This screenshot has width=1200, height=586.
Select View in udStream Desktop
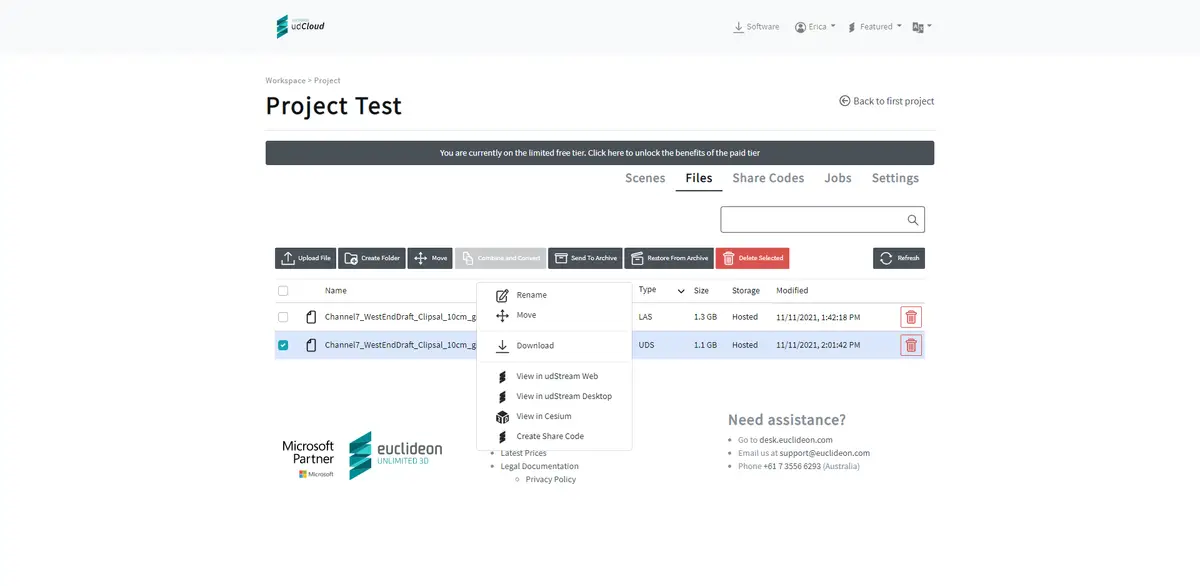tap(554, 397)
